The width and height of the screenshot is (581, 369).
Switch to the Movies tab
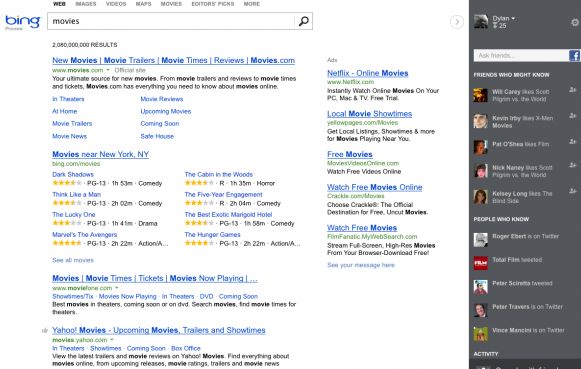(x=171, y=4)
